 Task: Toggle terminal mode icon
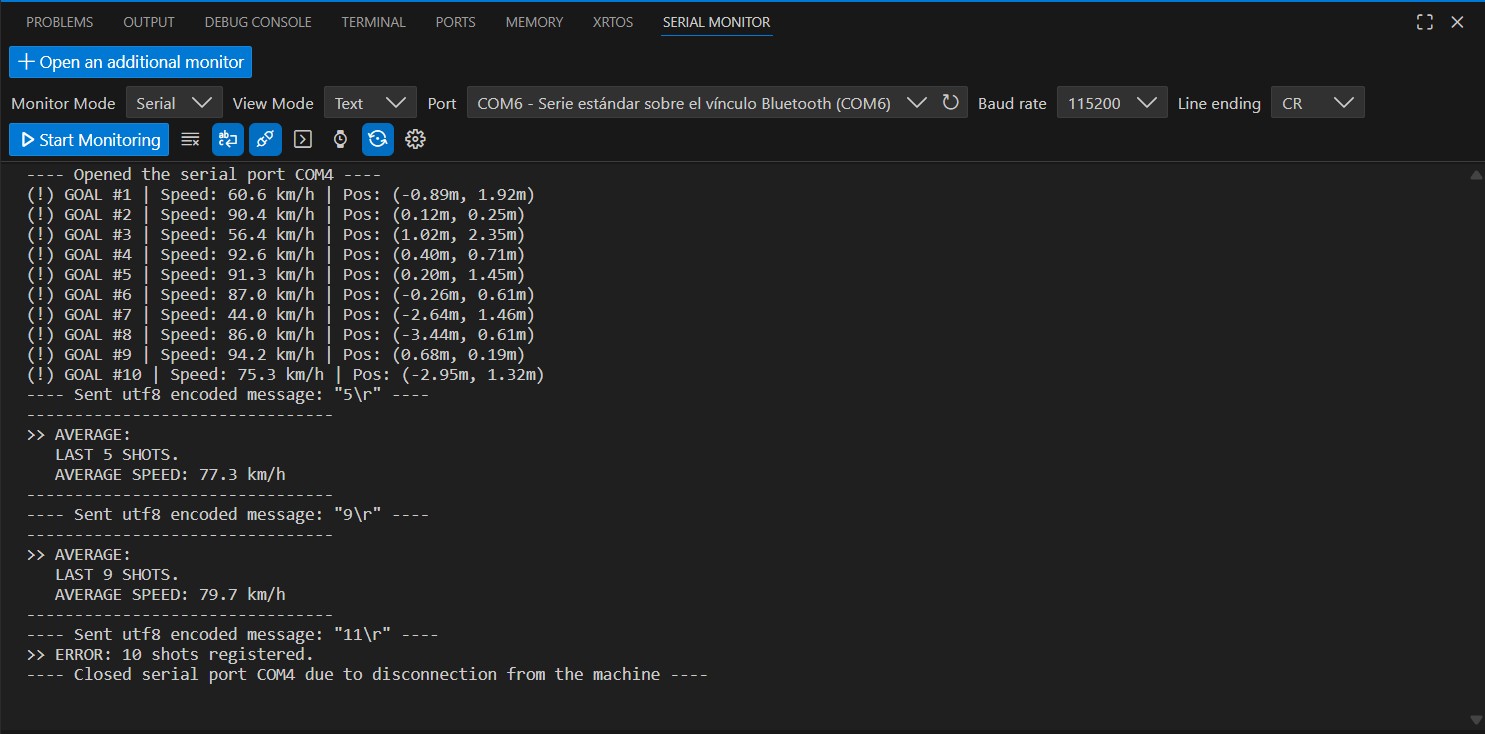(x=303, y=140)
